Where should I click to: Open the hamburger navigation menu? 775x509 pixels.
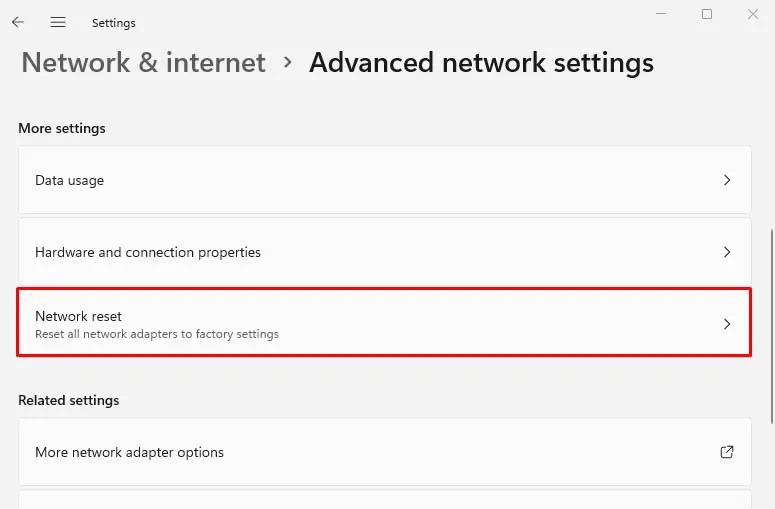pos(58,22)
